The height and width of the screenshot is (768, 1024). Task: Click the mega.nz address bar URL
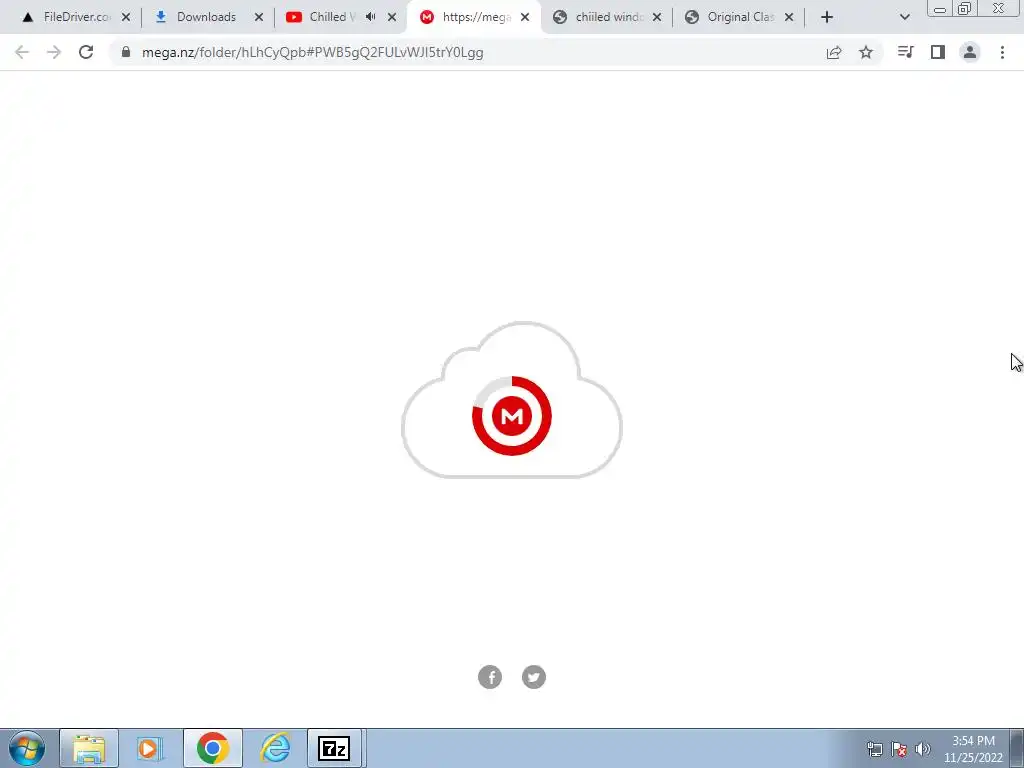[312, 52]
